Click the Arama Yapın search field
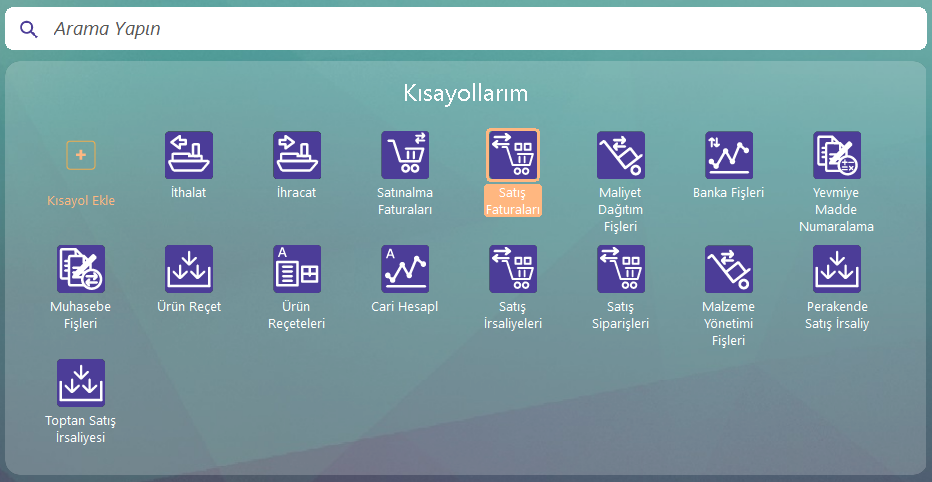The width and height of the screenshot is (932, 482). click(480, 29)
